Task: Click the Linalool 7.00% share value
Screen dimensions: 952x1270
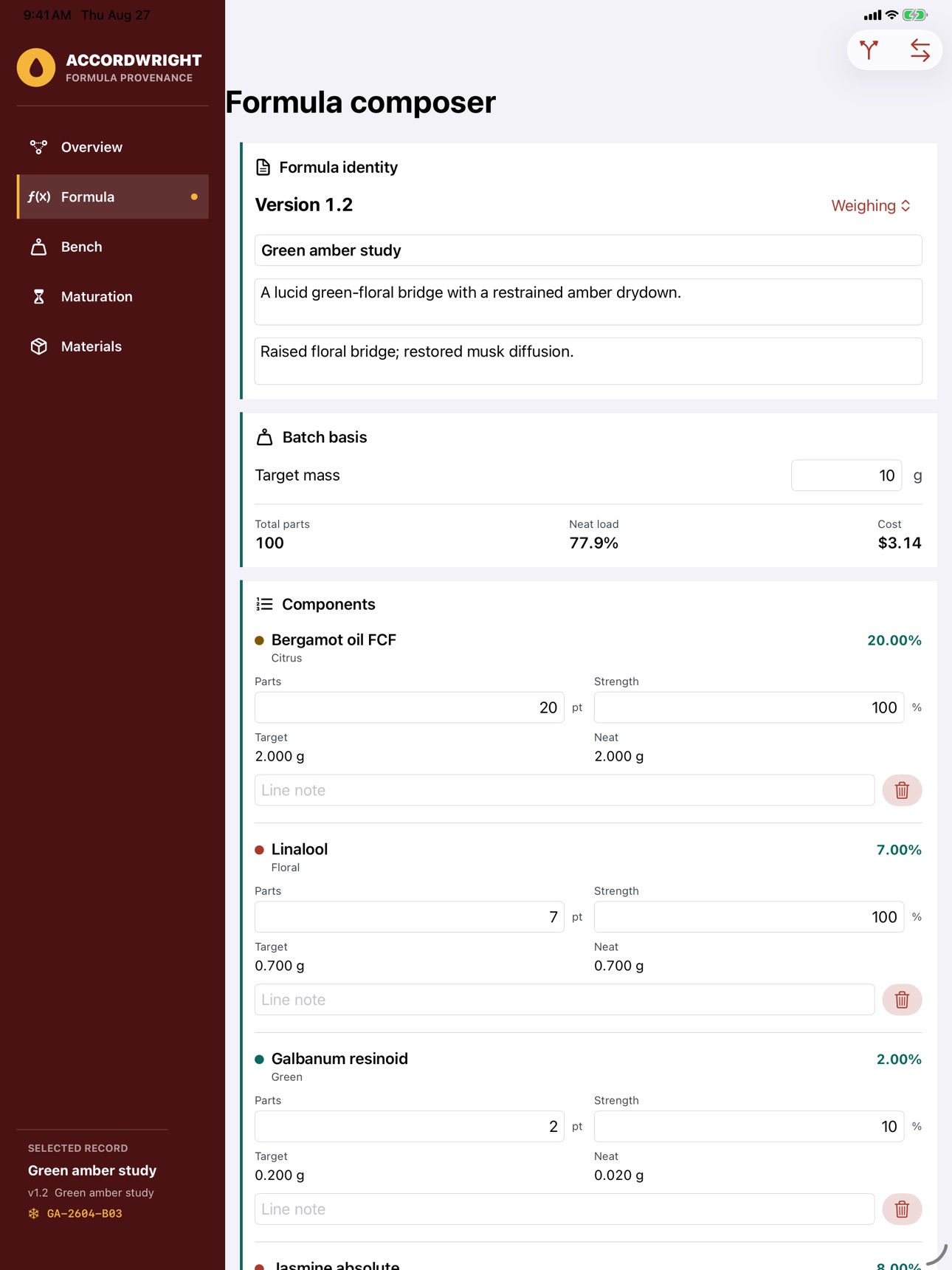Action: point(899,850)
